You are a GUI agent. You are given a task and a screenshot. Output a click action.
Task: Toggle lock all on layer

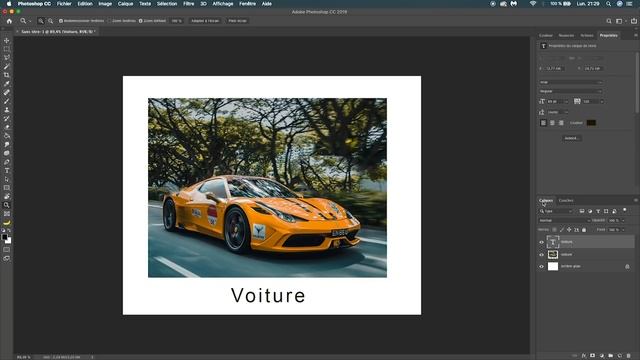pos(584,230)
